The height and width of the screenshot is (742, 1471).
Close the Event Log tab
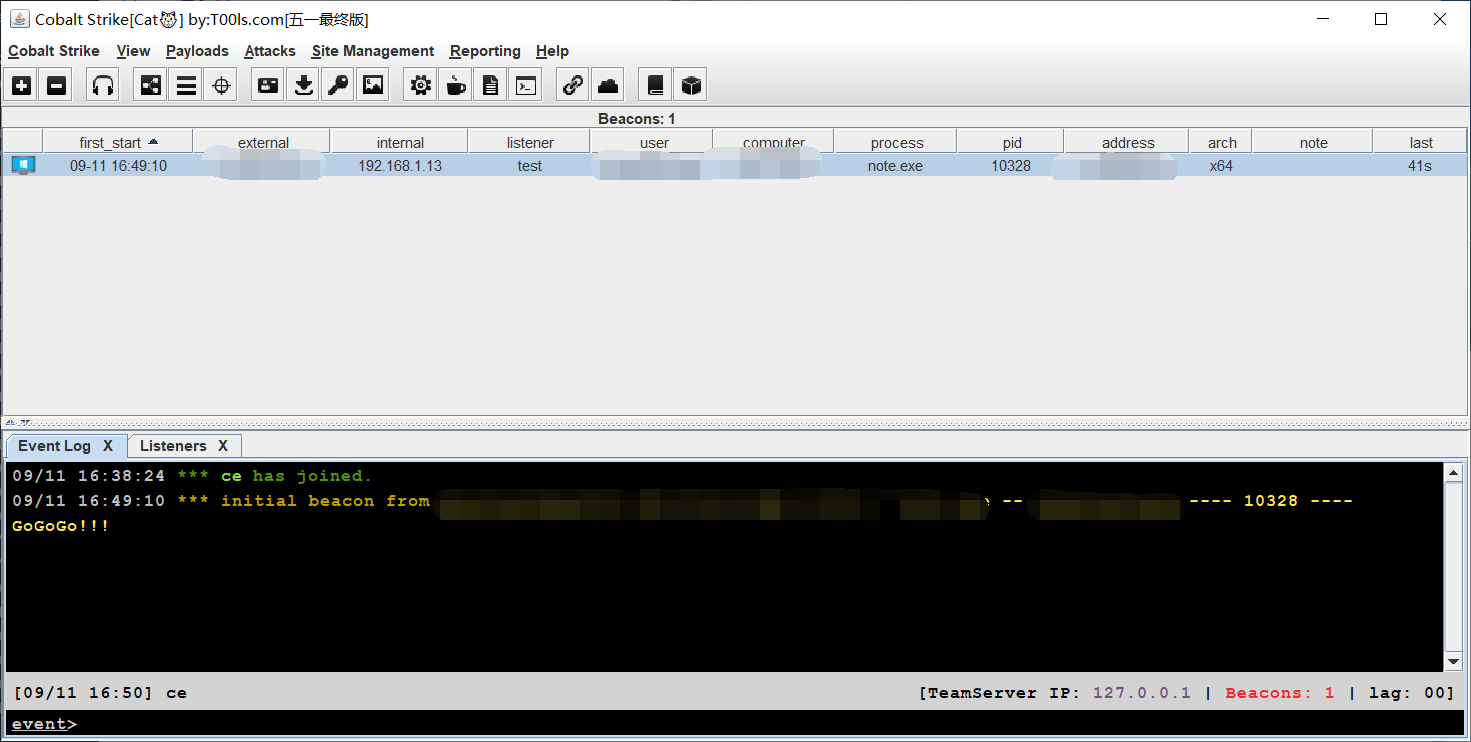109,446
